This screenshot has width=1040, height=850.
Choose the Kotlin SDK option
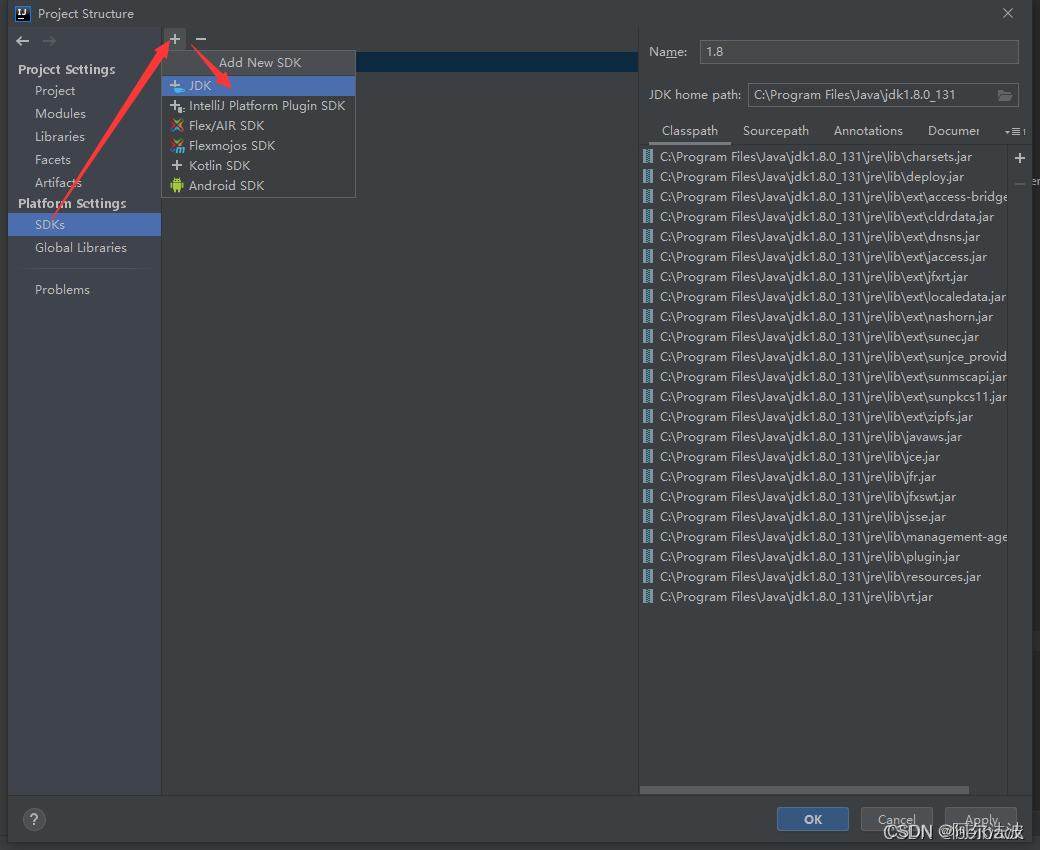pos(217,165)
